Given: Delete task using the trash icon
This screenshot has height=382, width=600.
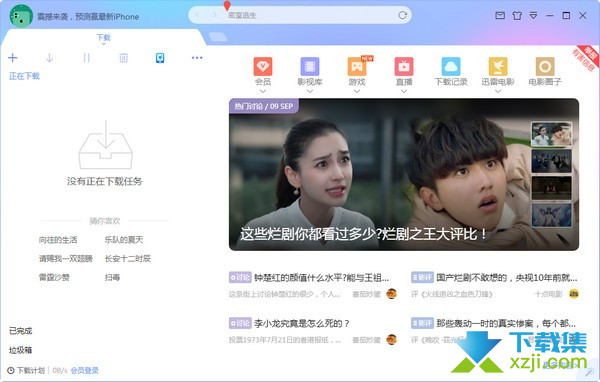Looking at the screenshot, I should [123, 58].
